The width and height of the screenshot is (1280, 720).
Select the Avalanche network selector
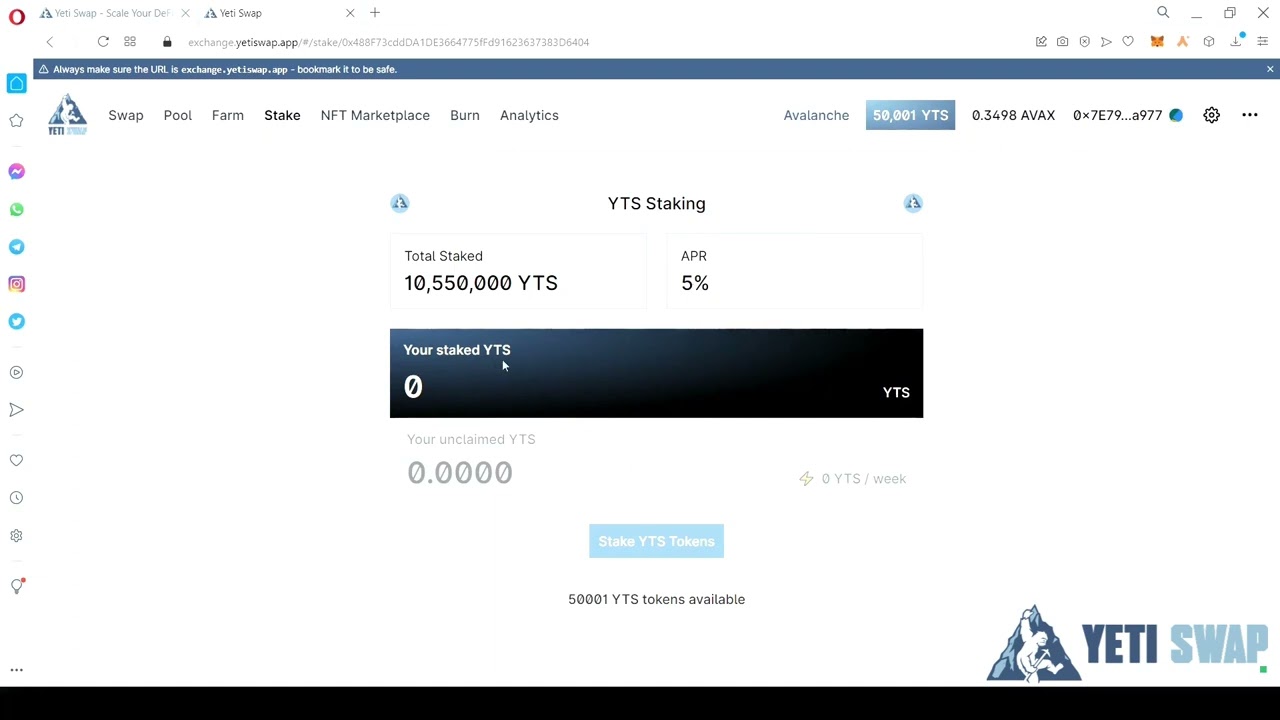pos(816,115)
